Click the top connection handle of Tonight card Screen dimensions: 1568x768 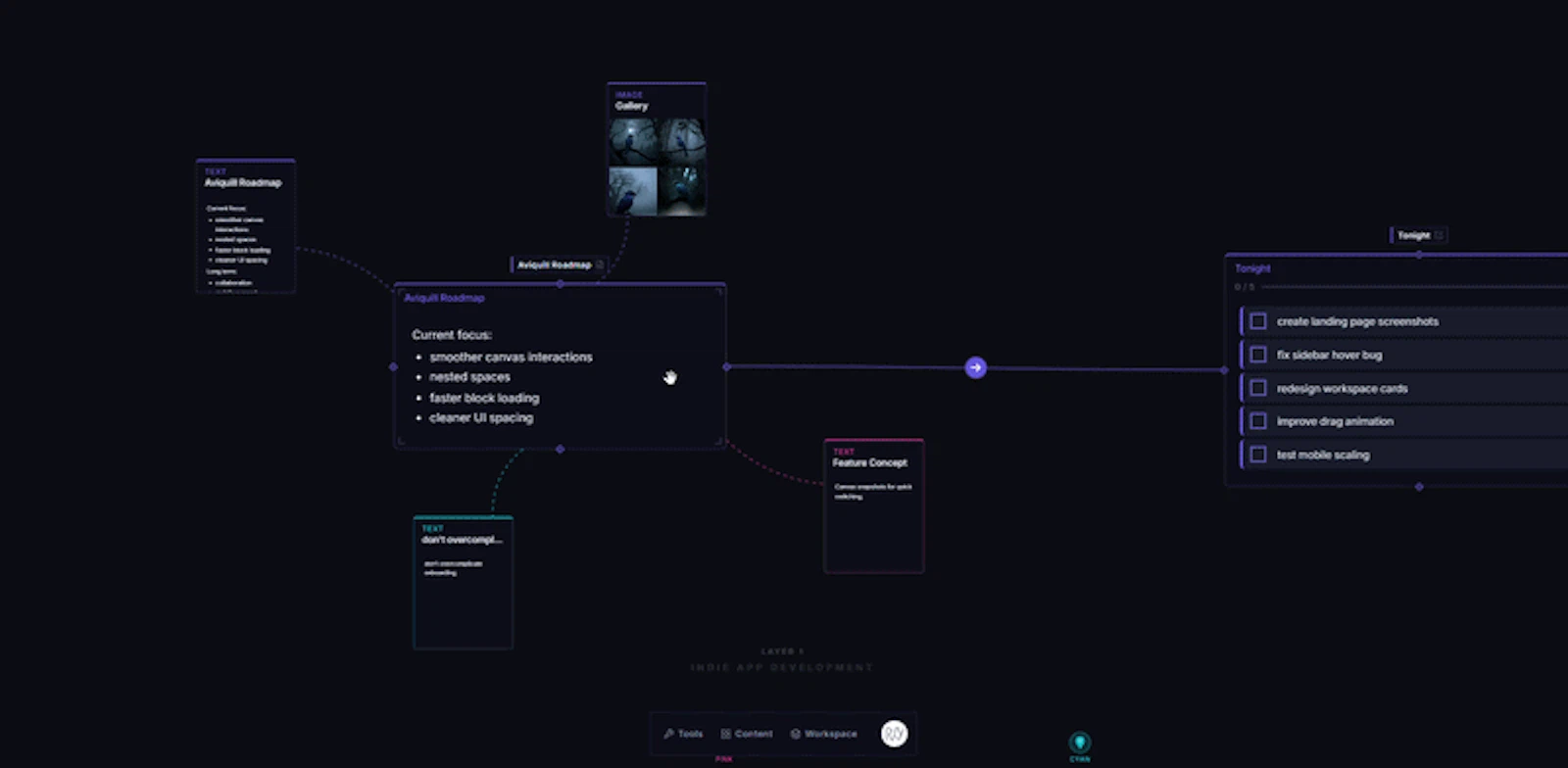click(x=1419, y=255)
